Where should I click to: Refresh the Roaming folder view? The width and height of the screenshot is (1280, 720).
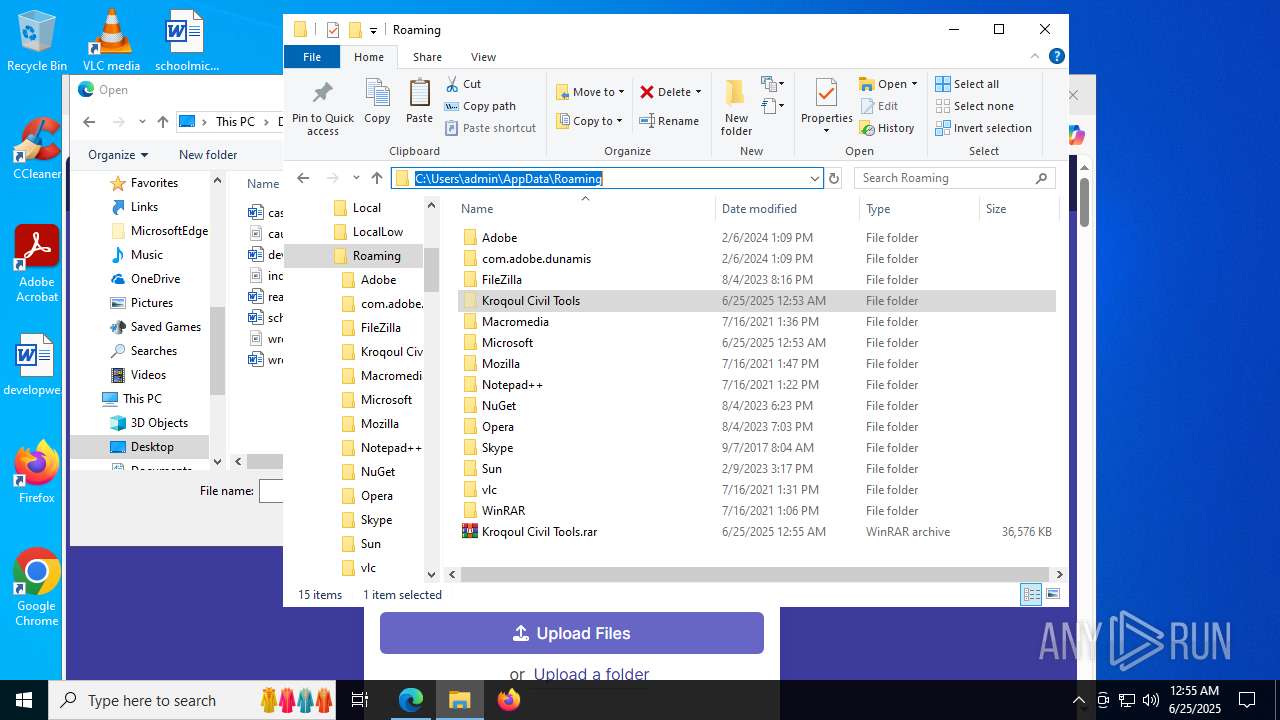(x=834, y=178)
